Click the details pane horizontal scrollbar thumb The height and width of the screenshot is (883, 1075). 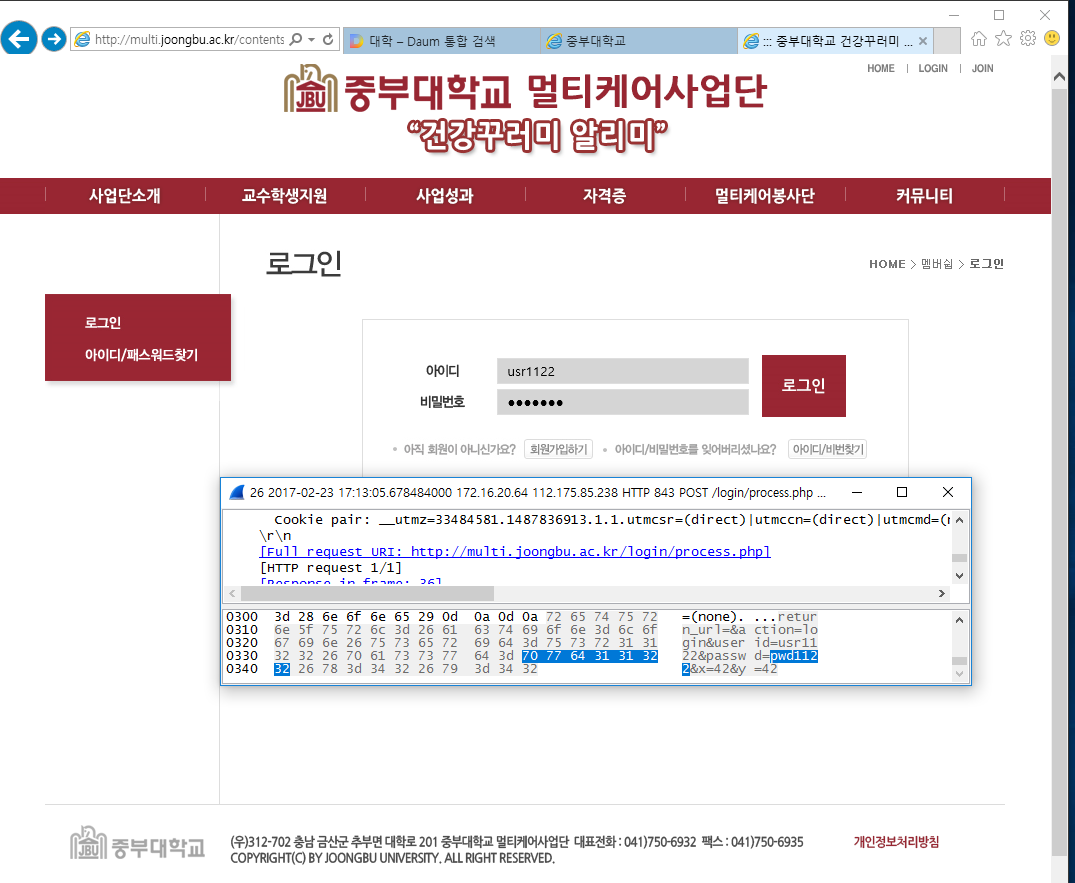pos(367,593)
